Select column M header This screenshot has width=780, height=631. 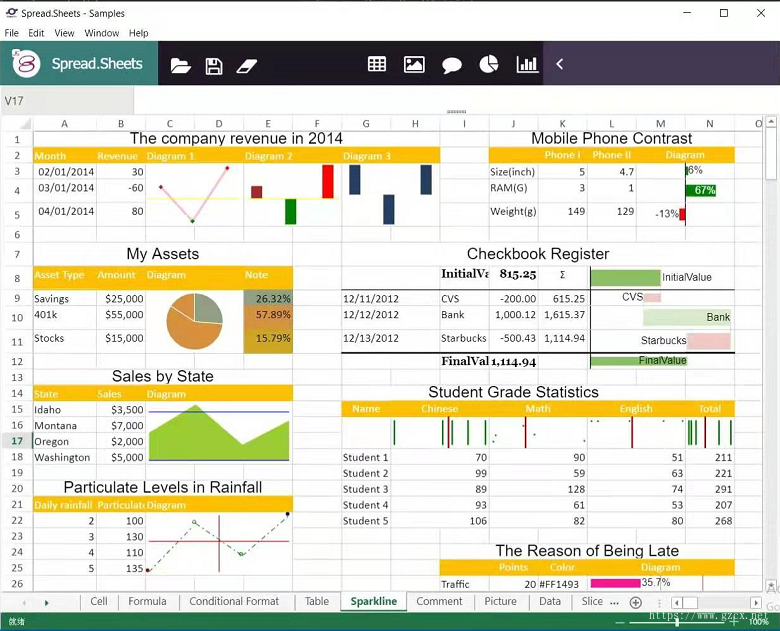coord(660,123)
